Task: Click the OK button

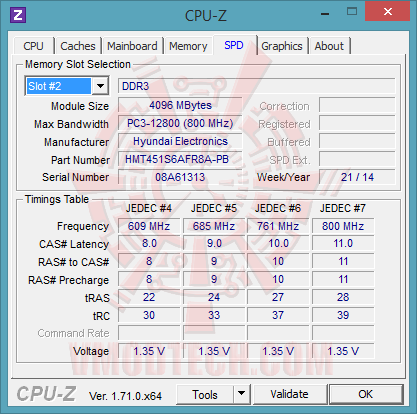Action: (366, 394)
